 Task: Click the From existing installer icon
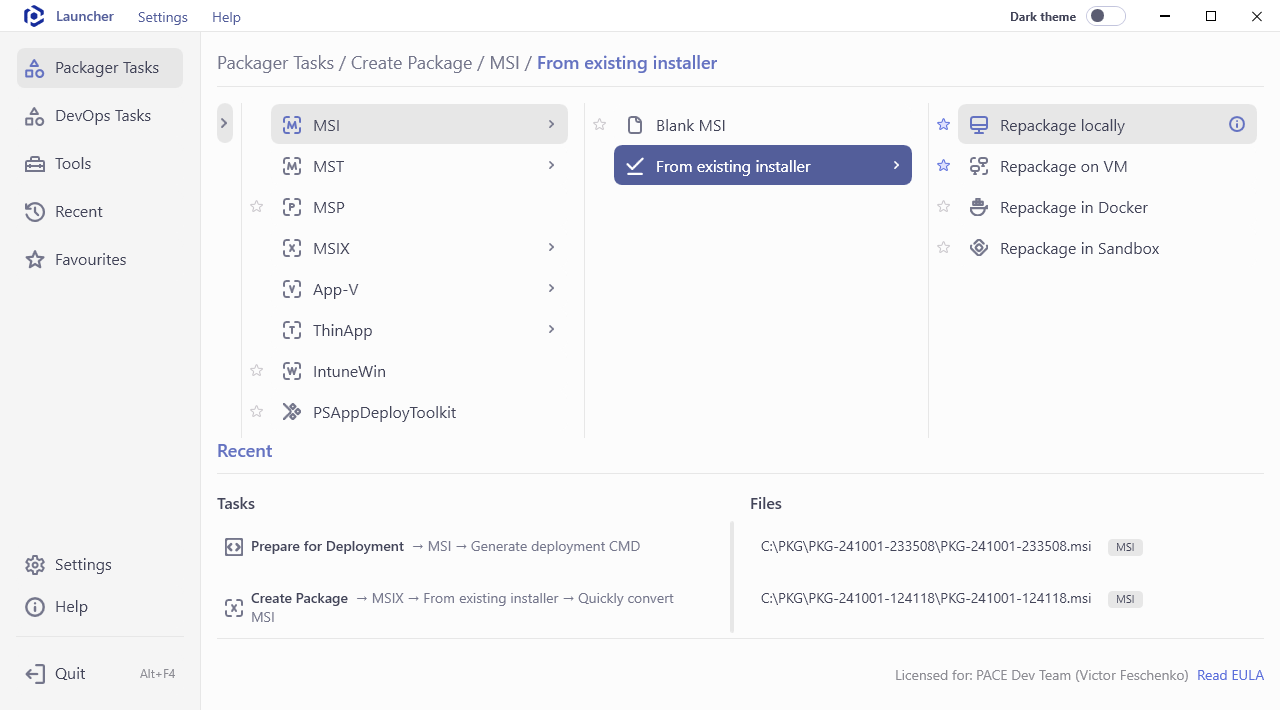click(x=634, y=166)
